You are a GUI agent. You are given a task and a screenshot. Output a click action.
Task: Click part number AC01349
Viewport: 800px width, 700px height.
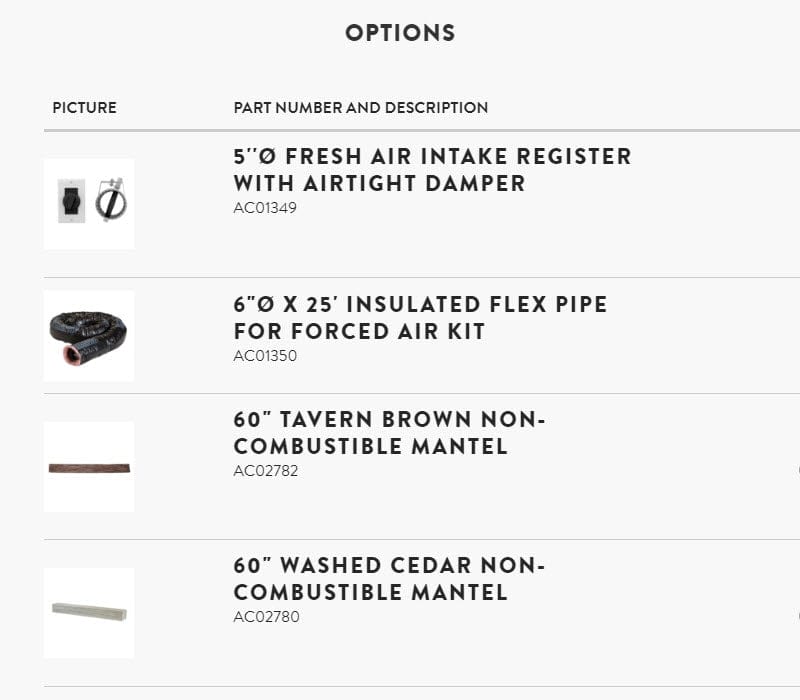pyautogui.click(x=265, y=208)
